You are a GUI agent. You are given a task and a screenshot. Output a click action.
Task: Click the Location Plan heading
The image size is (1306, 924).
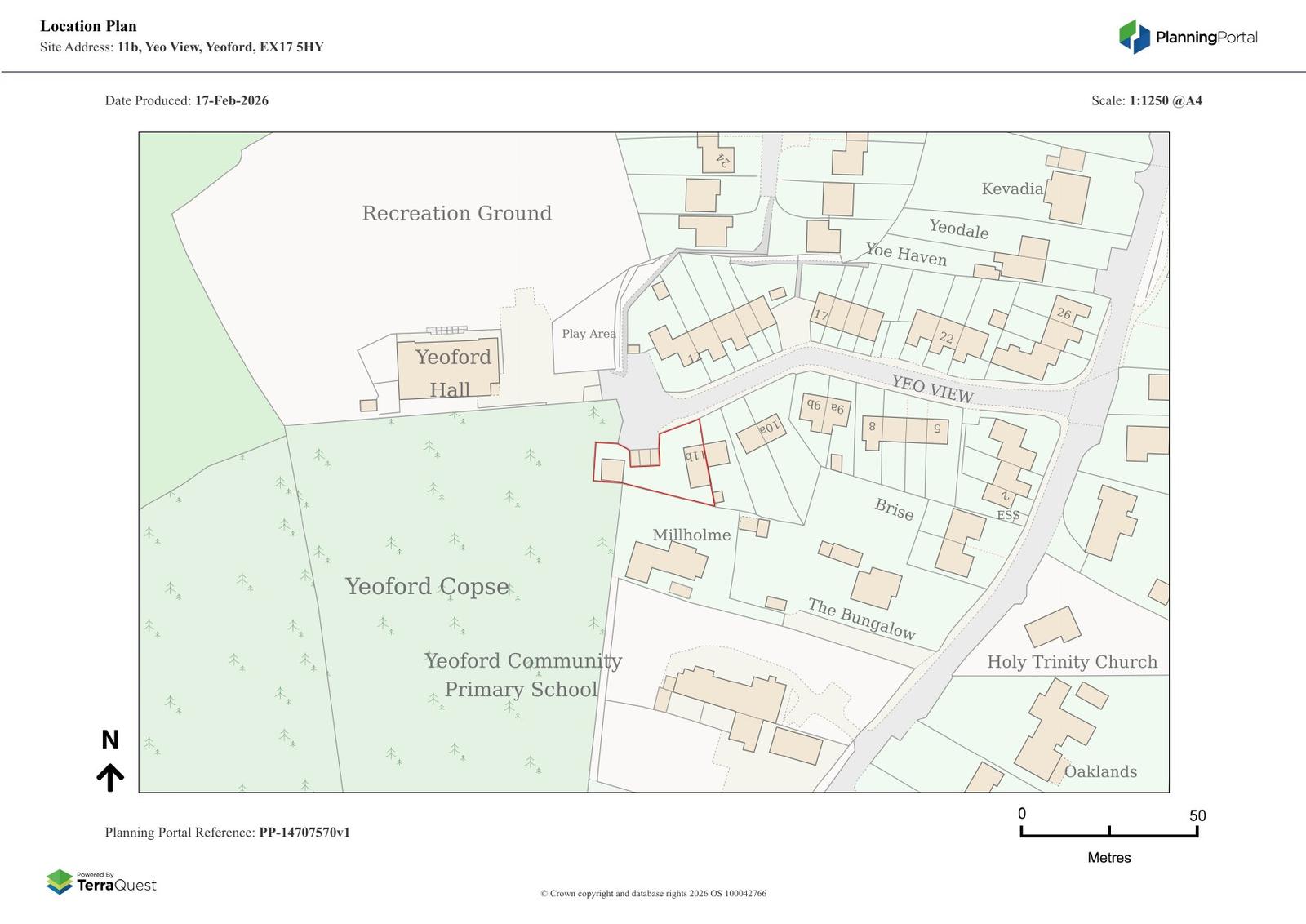pos(88,26)
